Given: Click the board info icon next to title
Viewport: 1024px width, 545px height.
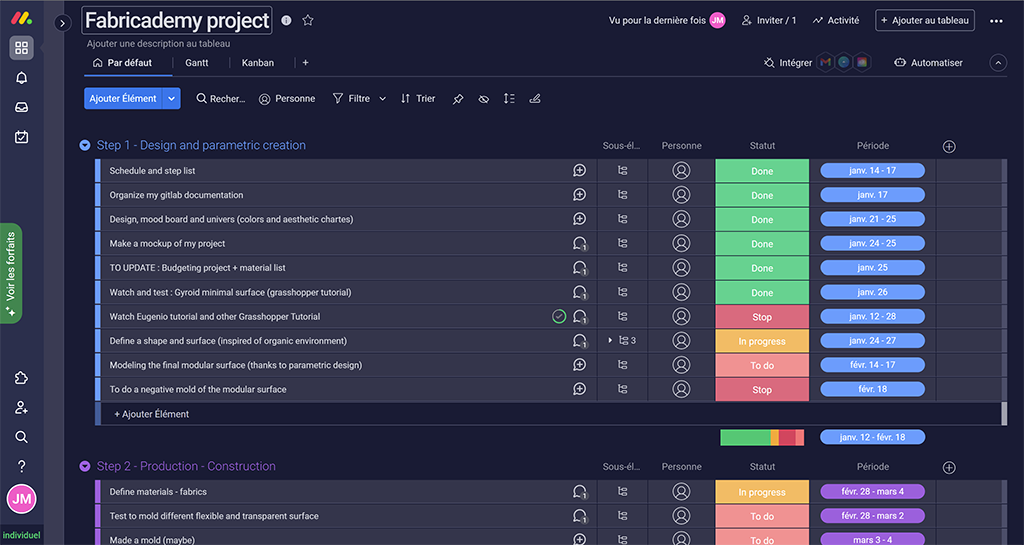Looking at the screenshot, I should [286, 20].
